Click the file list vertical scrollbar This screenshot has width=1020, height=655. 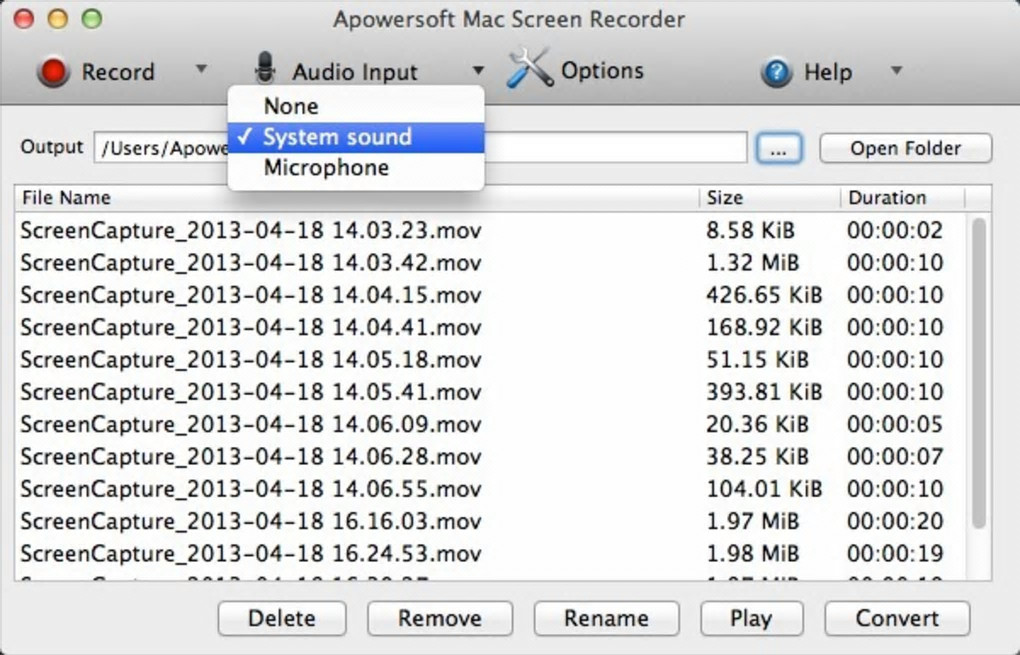pyautogui.click(x=978, y=370)
